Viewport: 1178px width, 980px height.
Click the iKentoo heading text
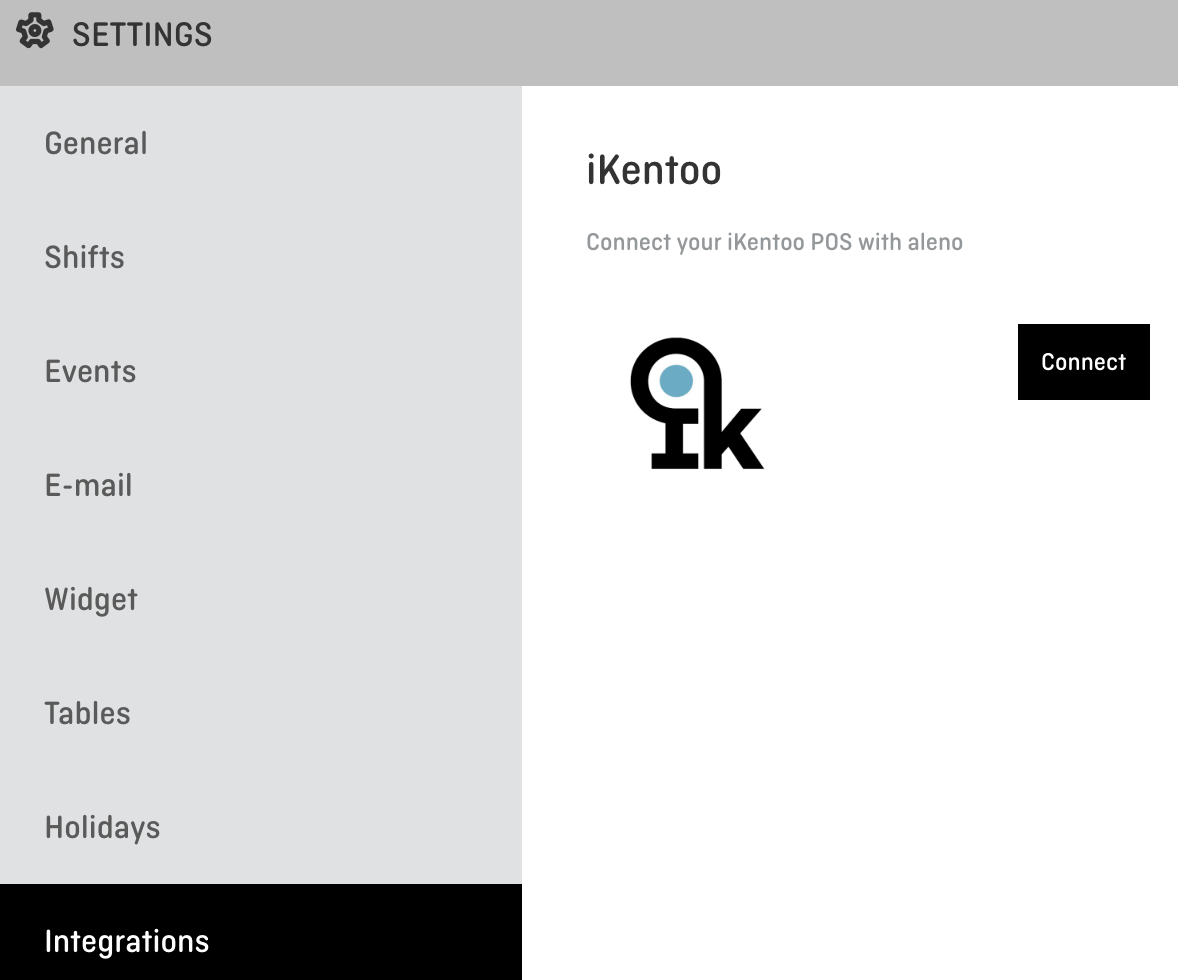654,170
